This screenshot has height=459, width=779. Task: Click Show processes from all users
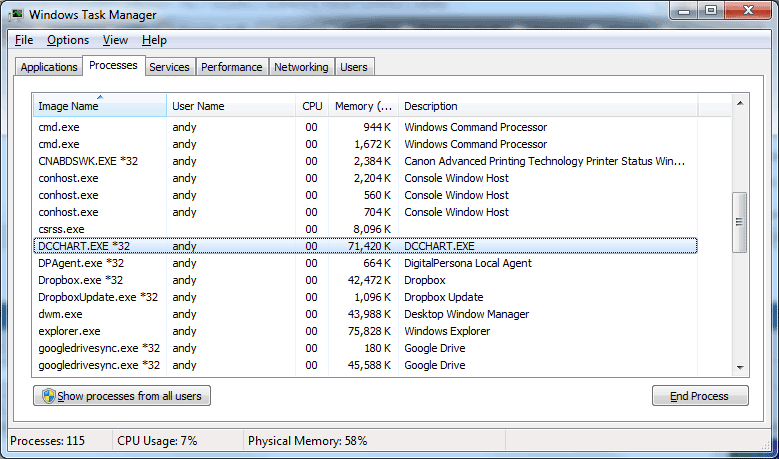coord(122,396)
